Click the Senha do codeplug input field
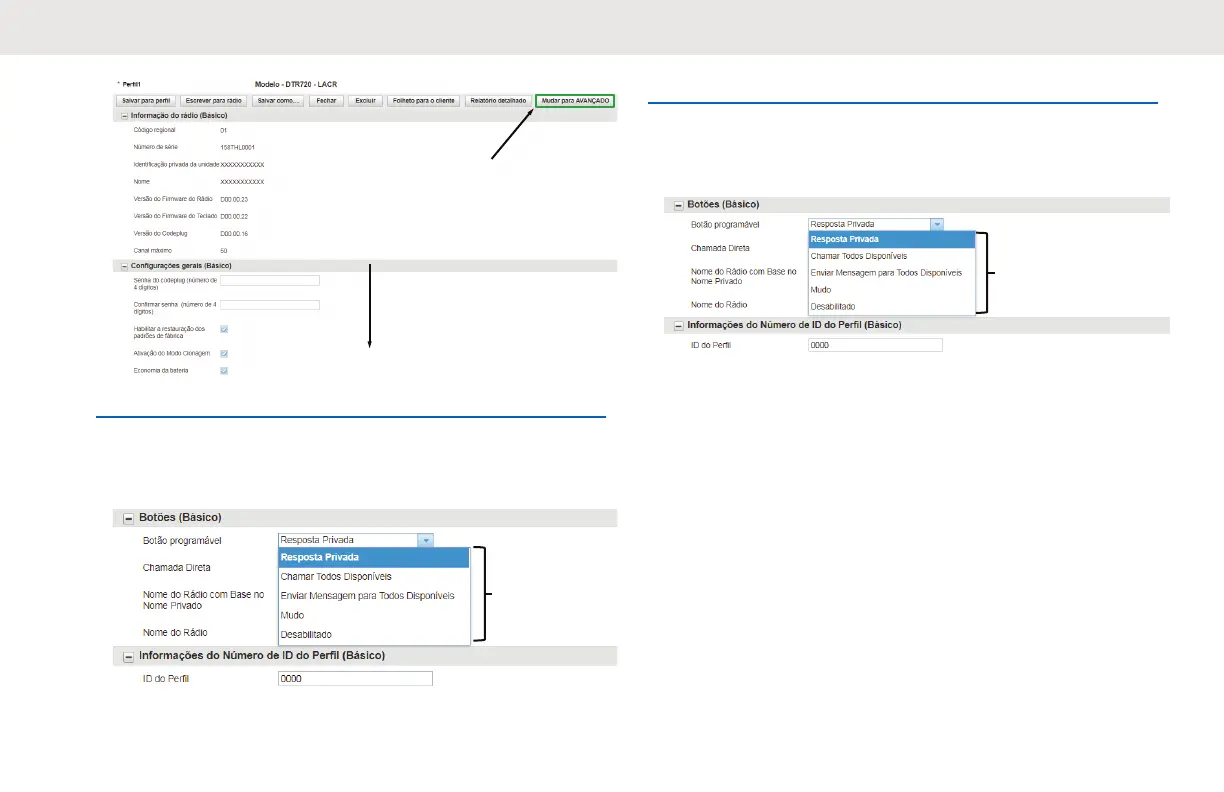The image size is (1224, 792). [269, 281]
